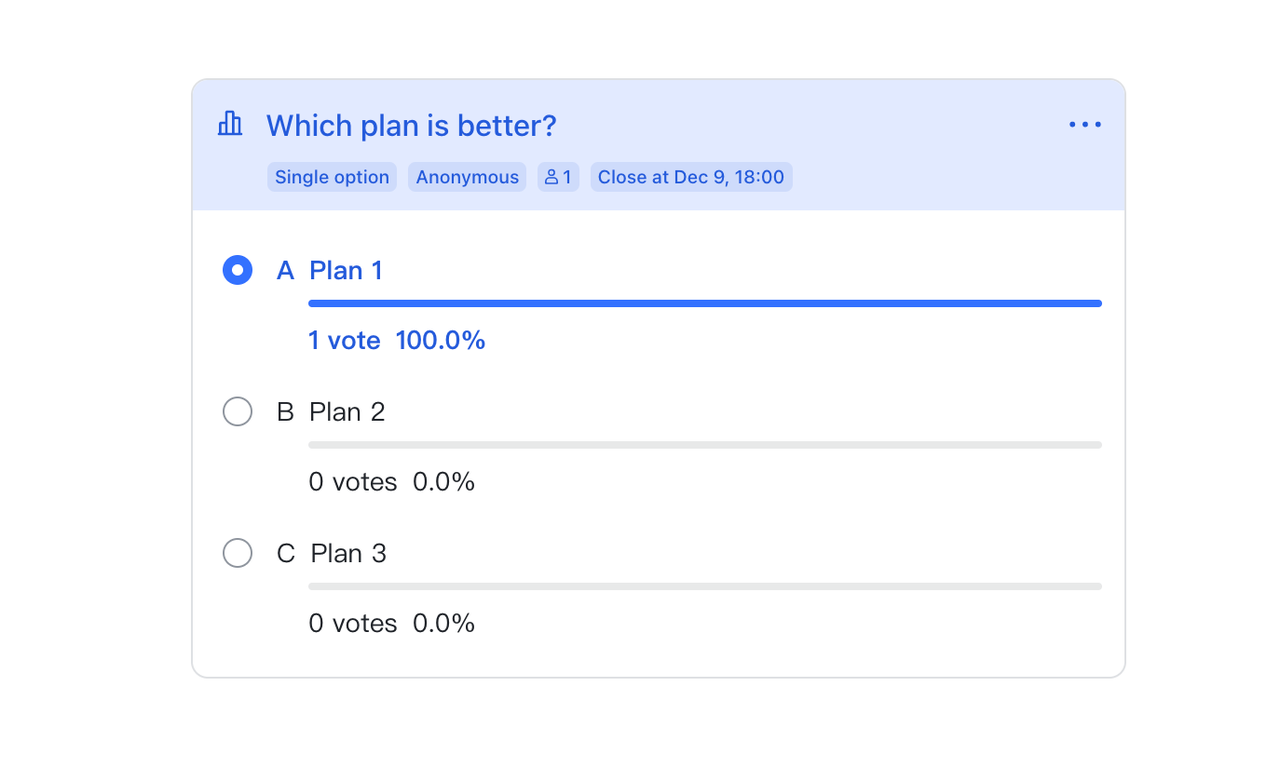Click the Plan 2 option label

347,411
